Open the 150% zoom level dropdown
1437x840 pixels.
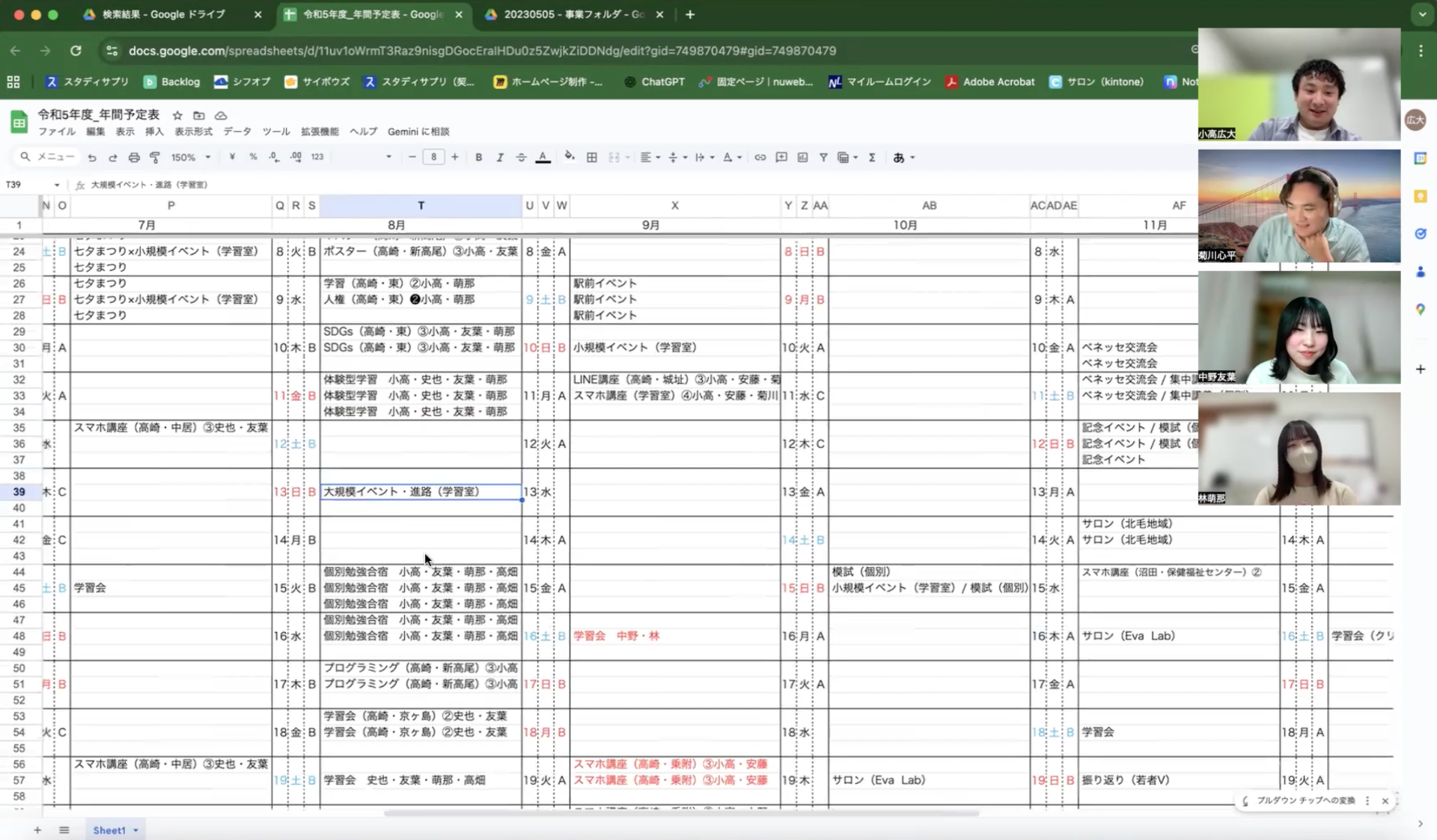click(x=189, y=157)
